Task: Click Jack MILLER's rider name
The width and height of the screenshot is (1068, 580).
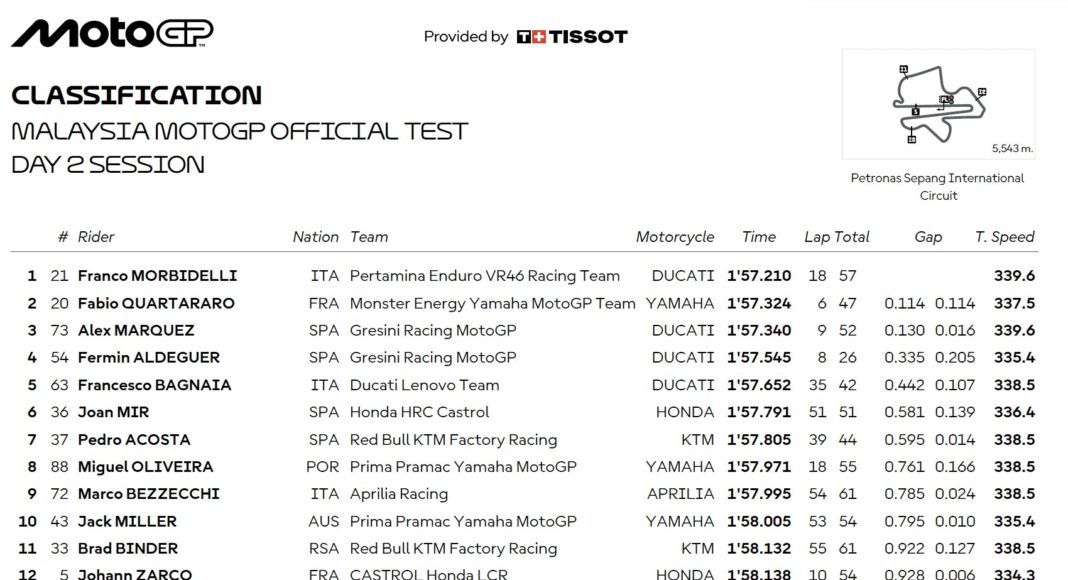Action: (127, 521)
